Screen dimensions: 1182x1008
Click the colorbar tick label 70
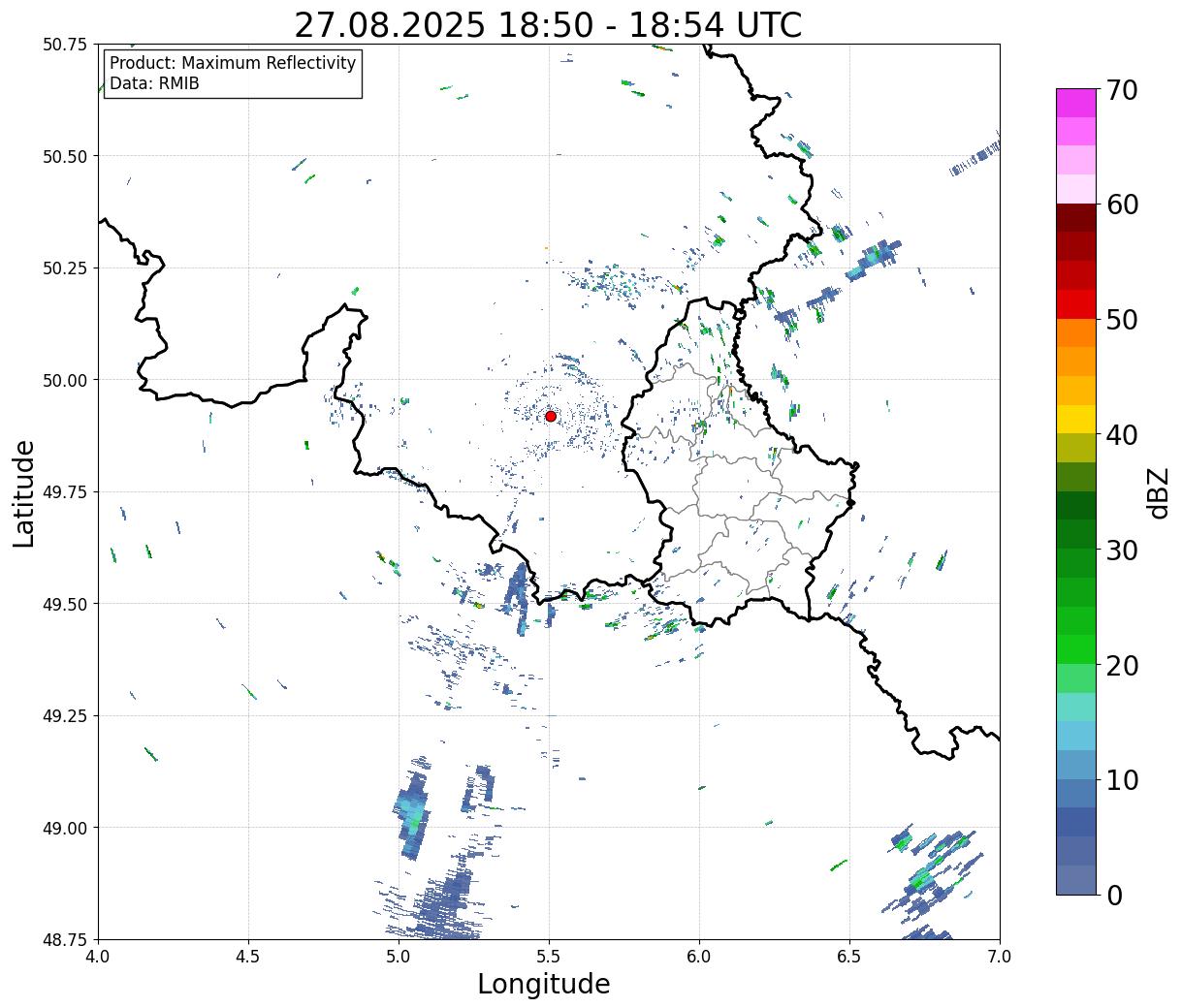(x=1121, y=89)
